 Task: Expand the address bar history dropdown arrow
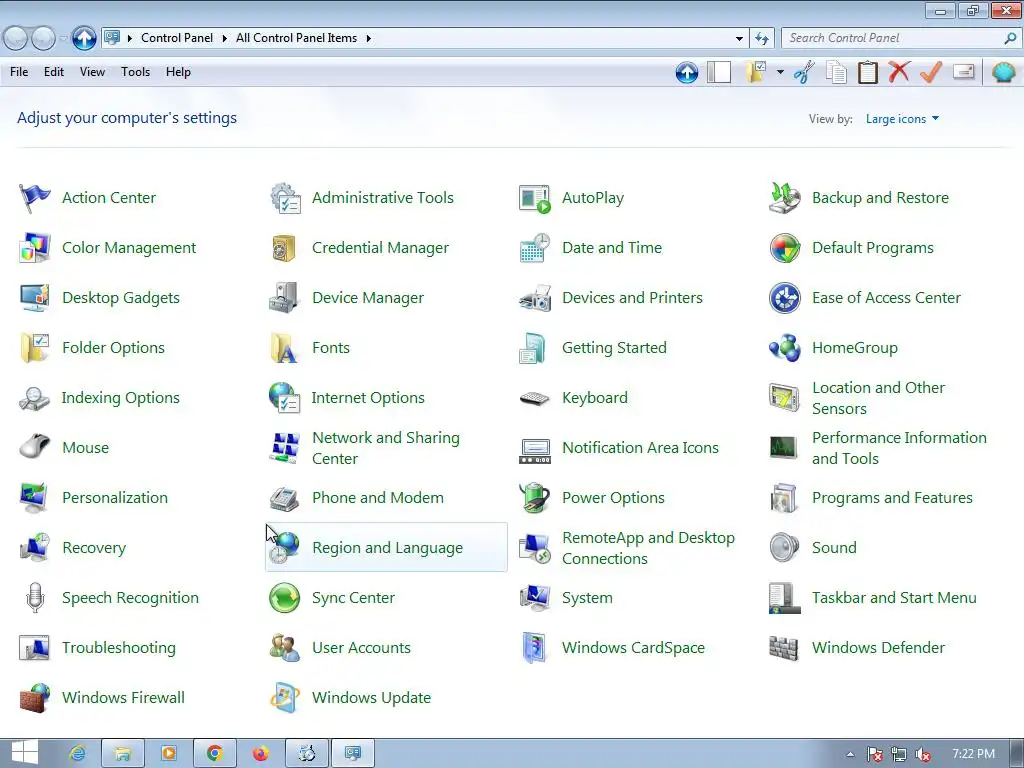pyautogui.click(x=739, y=39)
